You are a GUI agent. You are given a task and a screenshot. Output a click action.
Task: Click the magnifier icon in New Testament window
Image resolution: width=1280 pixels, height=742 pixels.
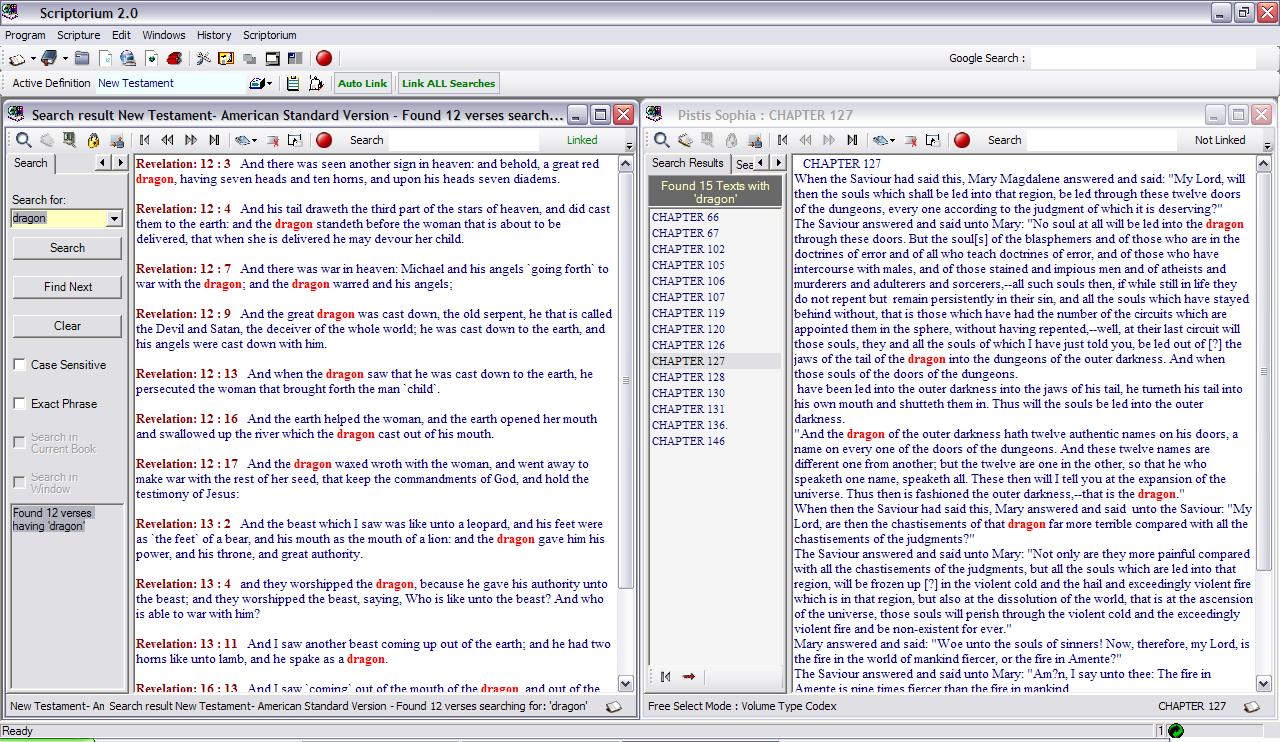pyautogui.click(x=23, y=140)
